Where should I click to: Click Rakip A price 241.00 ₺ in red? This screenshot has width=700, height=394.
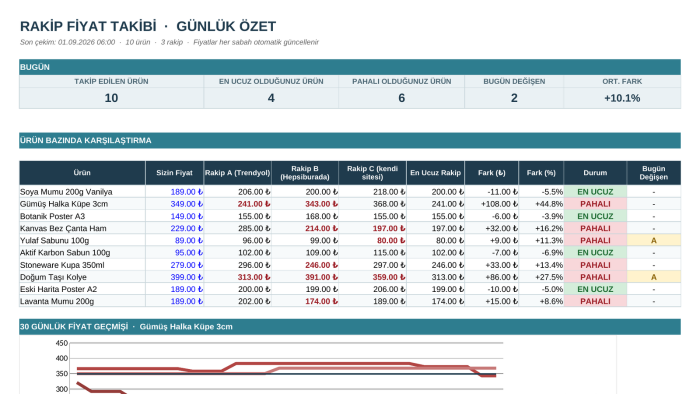tap(238, 204)
